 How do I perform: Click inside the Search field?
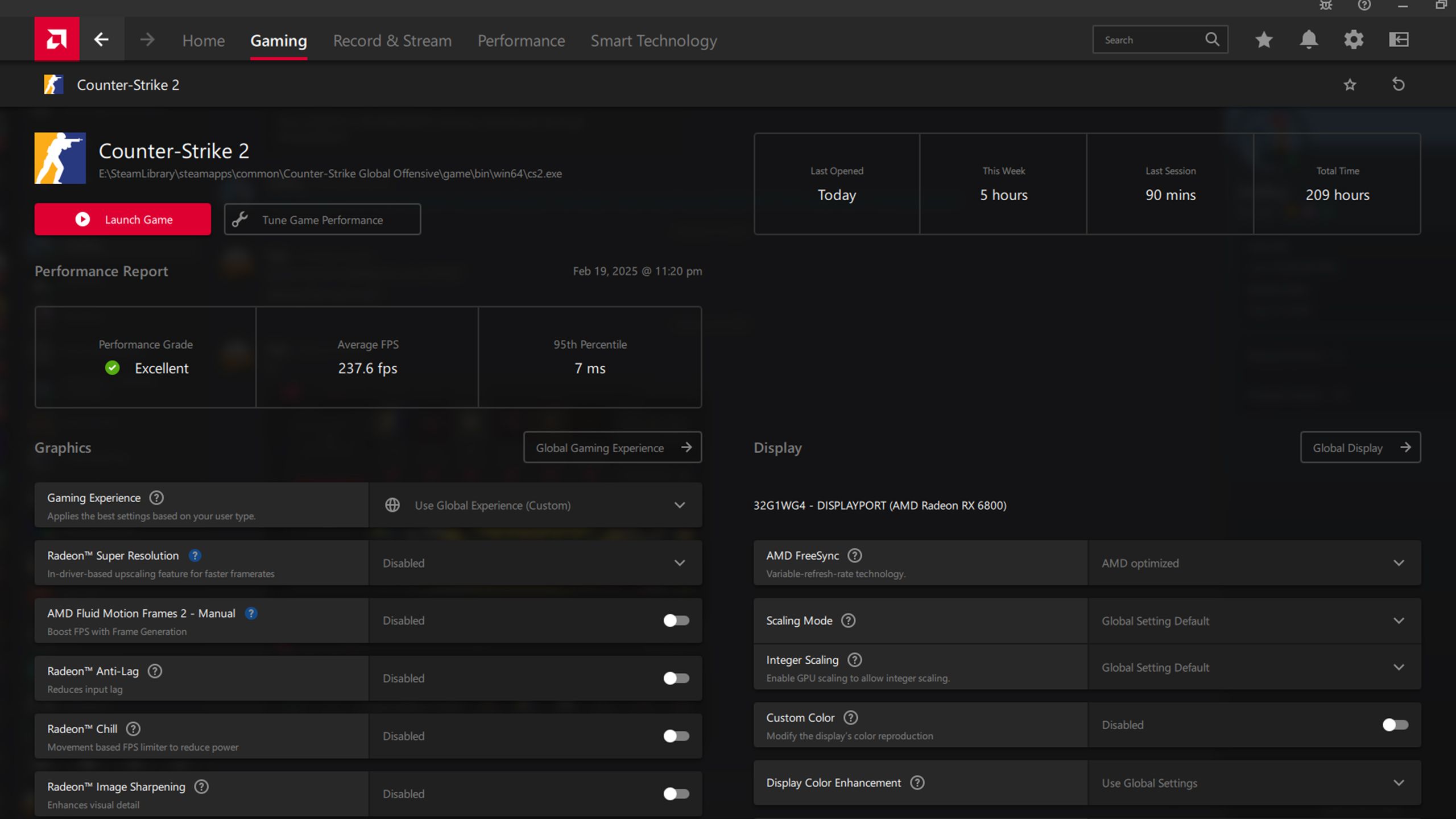1143,39
